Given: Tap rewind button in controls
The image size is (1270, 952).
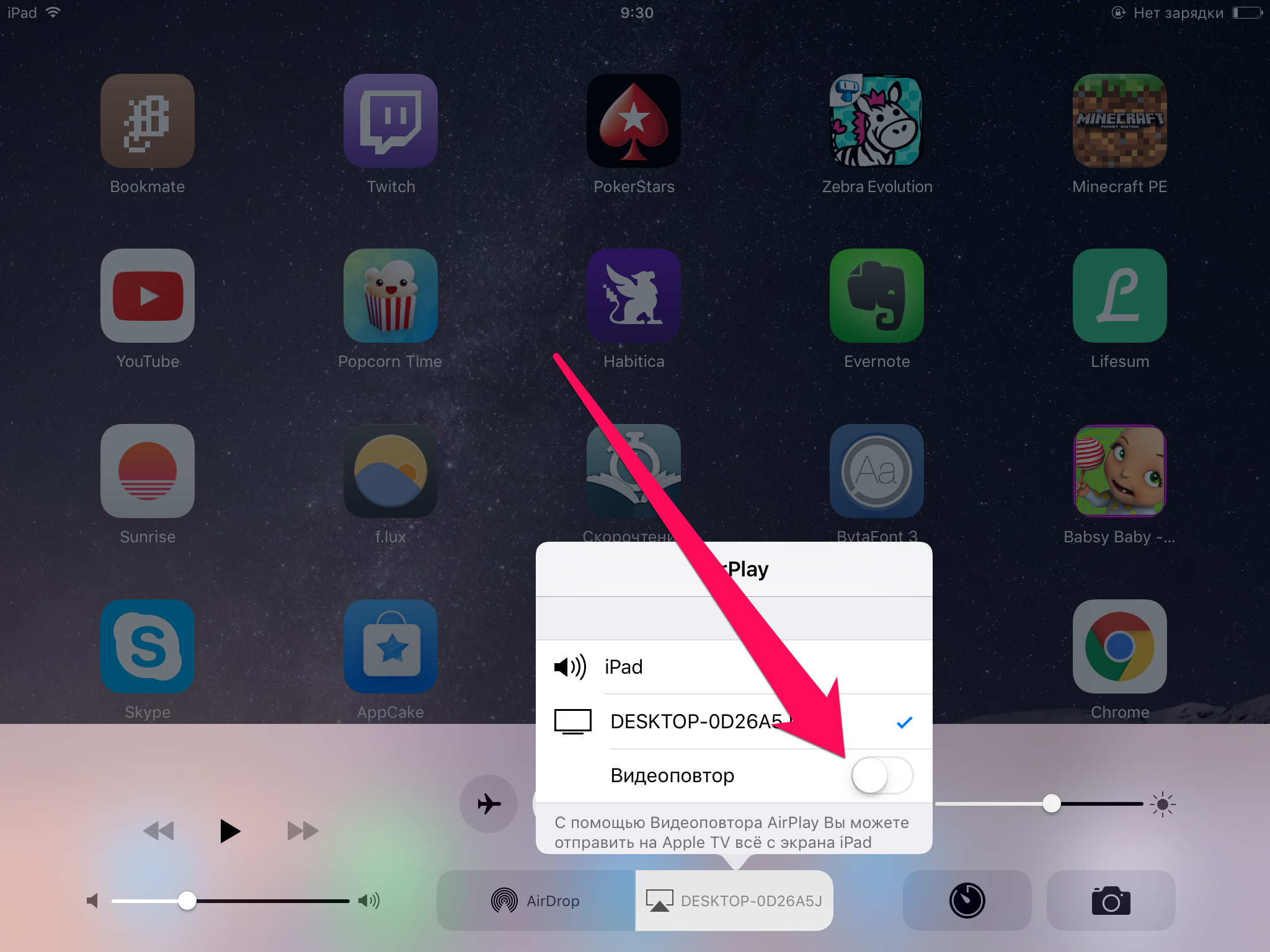Looking at the screenshot, I should 161,829.
